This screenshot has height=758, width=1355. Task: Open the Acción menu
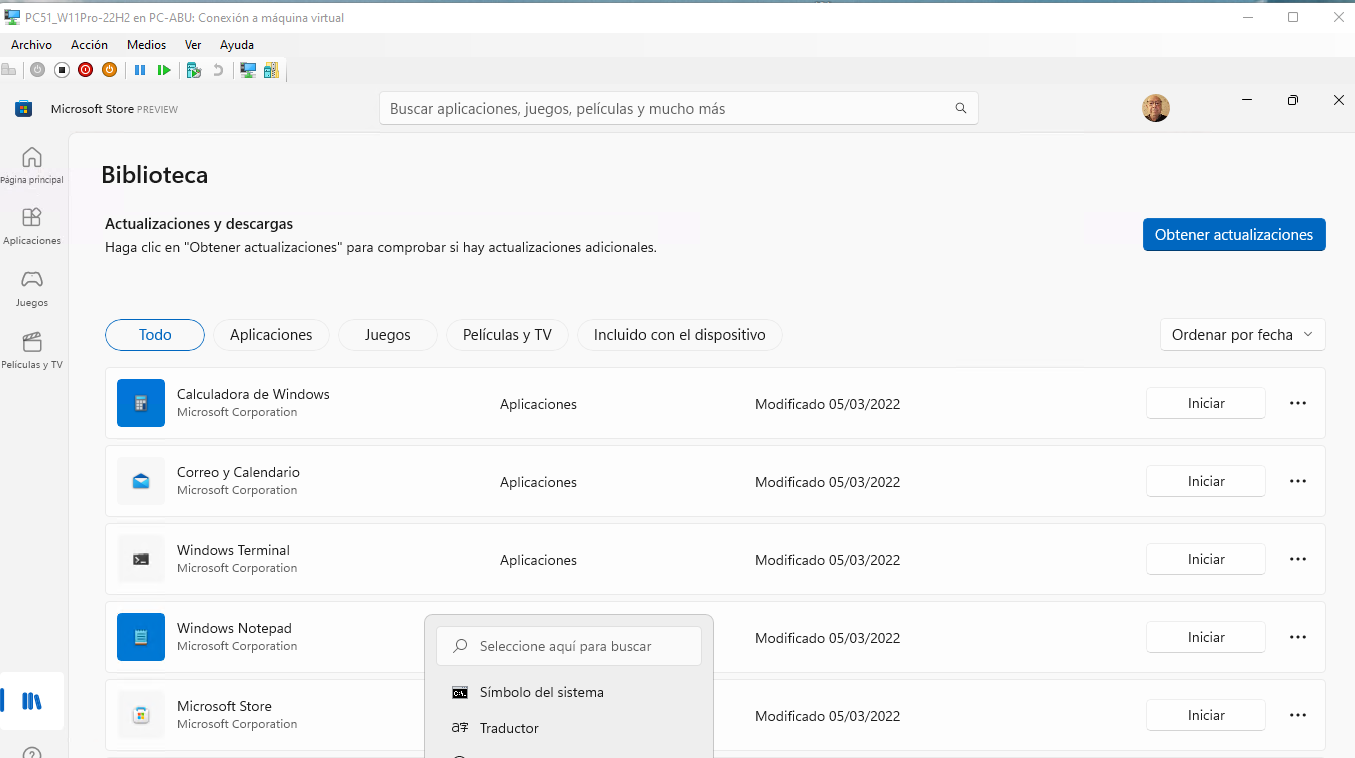click(x=89, y=45)
